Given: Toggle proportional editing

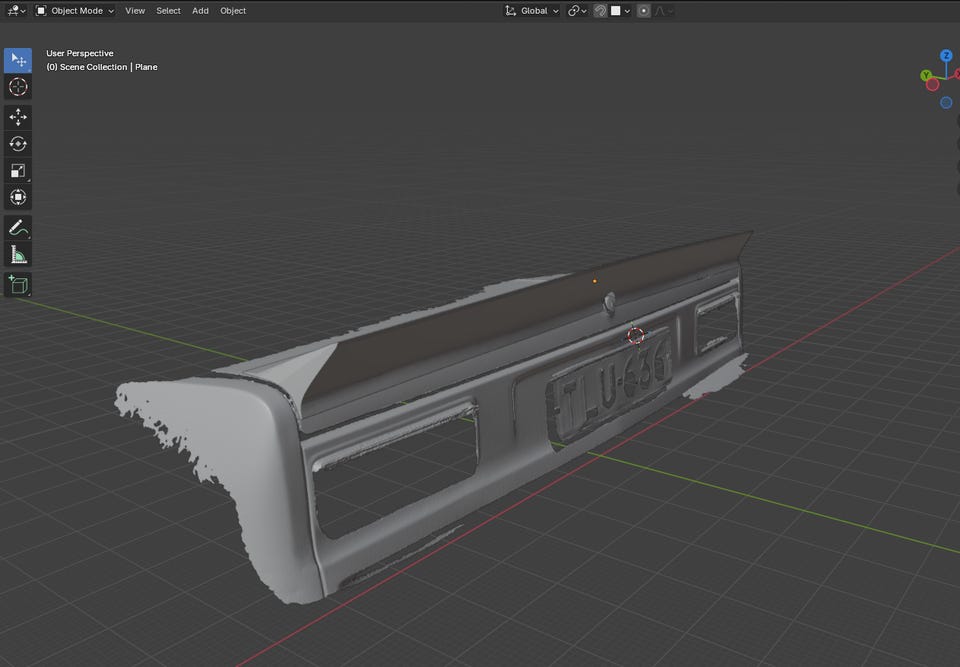Looking at the screenshot, I should [x=643, y=10].
